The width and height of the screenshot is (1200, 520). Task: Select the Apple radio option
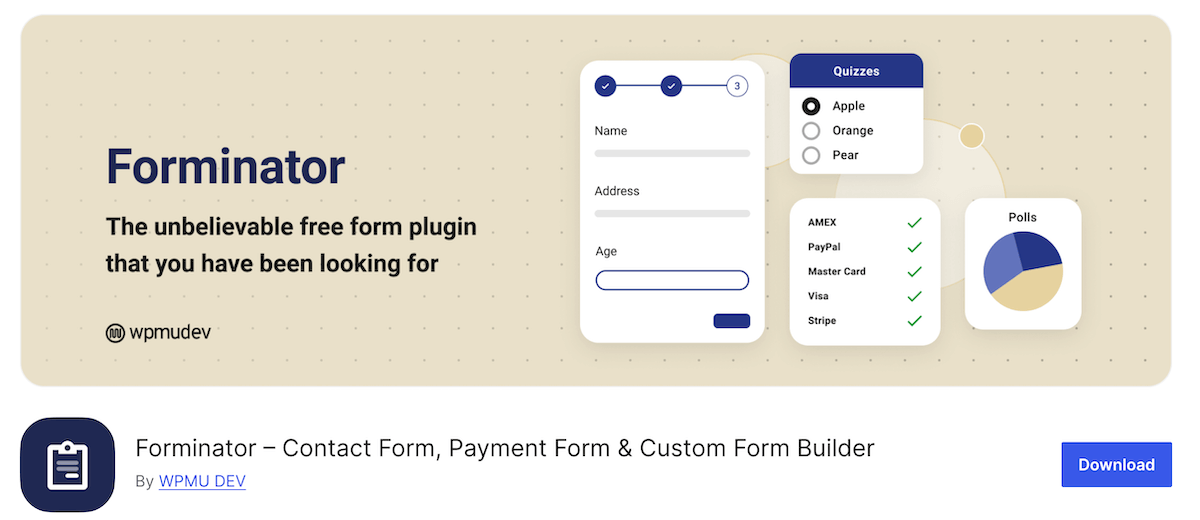[x=811, y=106]
